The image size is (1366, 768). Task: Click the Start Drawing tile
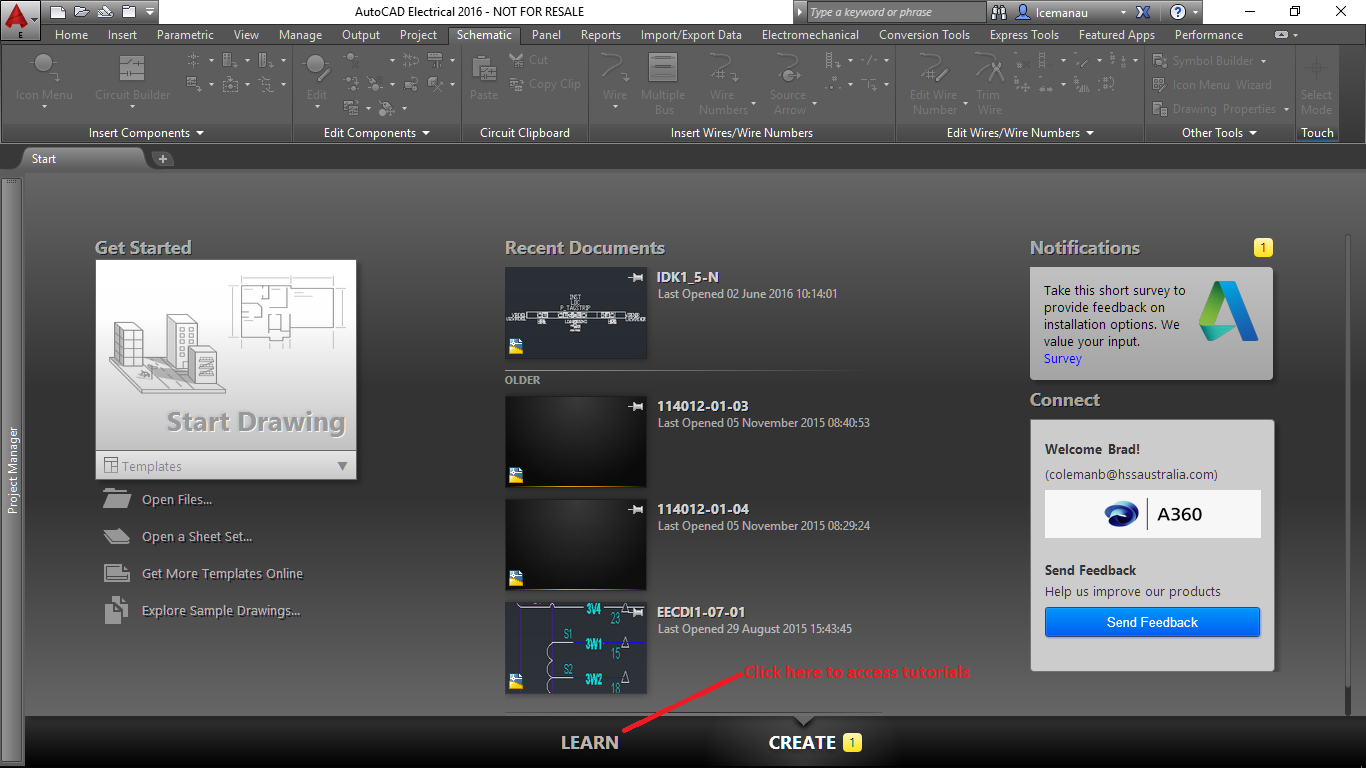pos(226,355)
